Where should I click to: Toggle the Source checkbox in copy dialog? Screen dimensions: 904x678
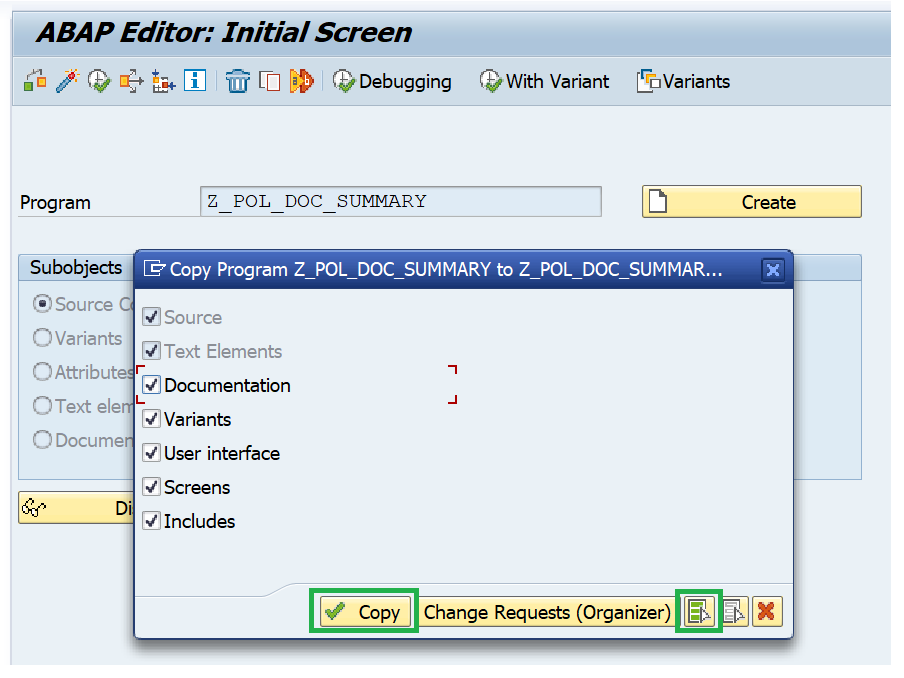(x=152, y=317)
